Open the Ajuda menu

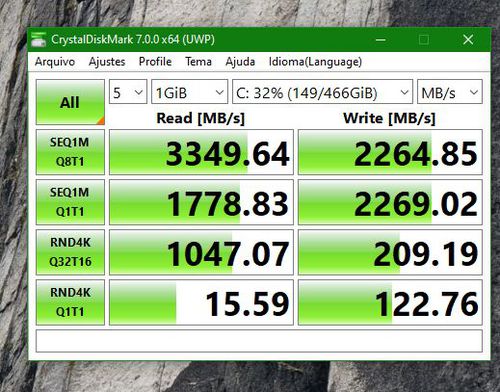pos(240,62)
